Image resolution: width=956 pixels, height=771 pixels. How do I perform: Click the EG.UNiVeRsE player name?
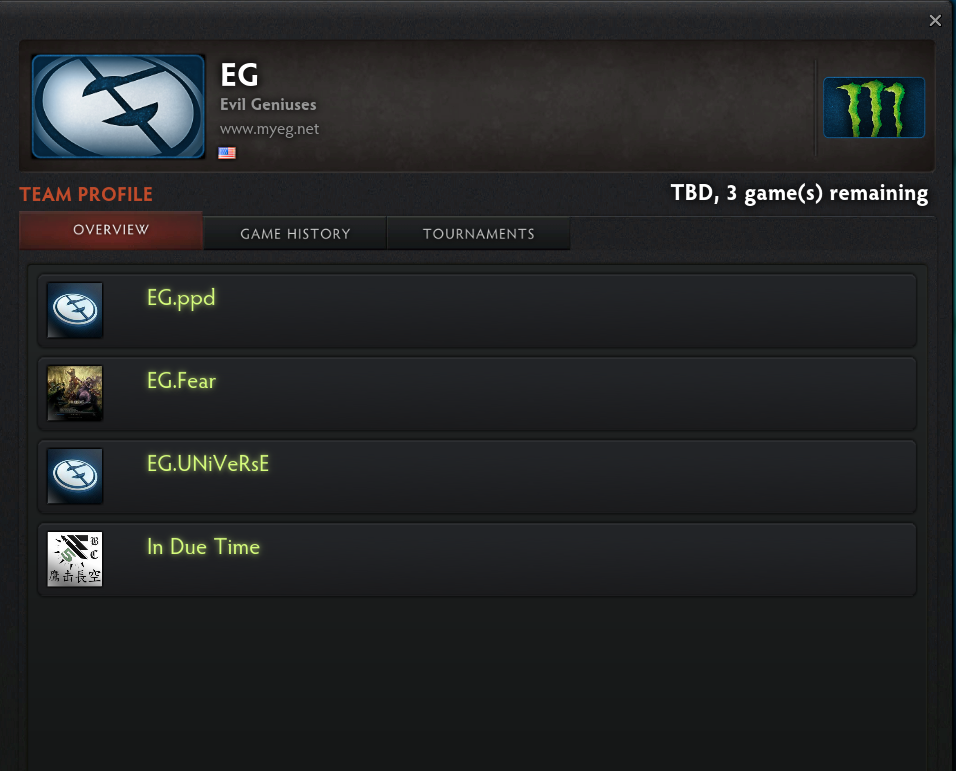(x=208, y=464)
